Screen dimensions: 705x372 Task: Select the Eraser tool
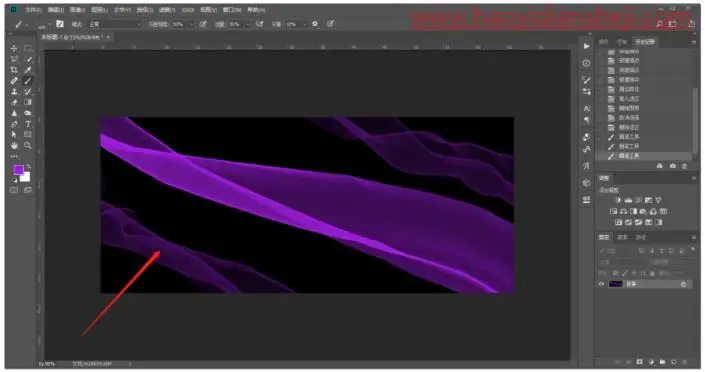coord(14,103)
